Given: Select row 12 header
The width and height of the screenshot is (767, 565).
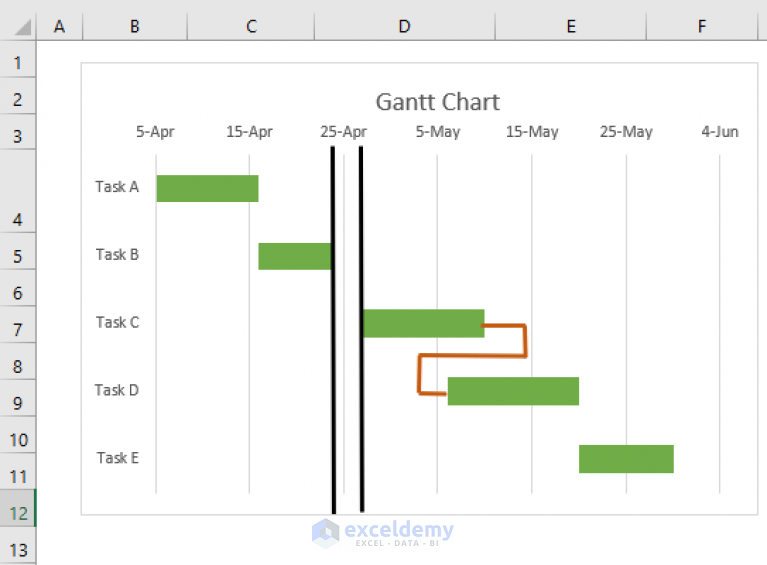Looking at the screenshot, I should click(18, 512).
